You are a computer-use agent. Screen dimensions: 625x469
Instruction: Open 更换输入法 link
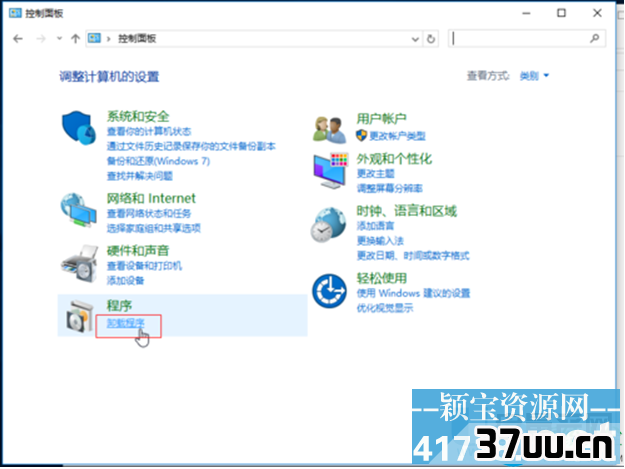(x=380, y=241)
